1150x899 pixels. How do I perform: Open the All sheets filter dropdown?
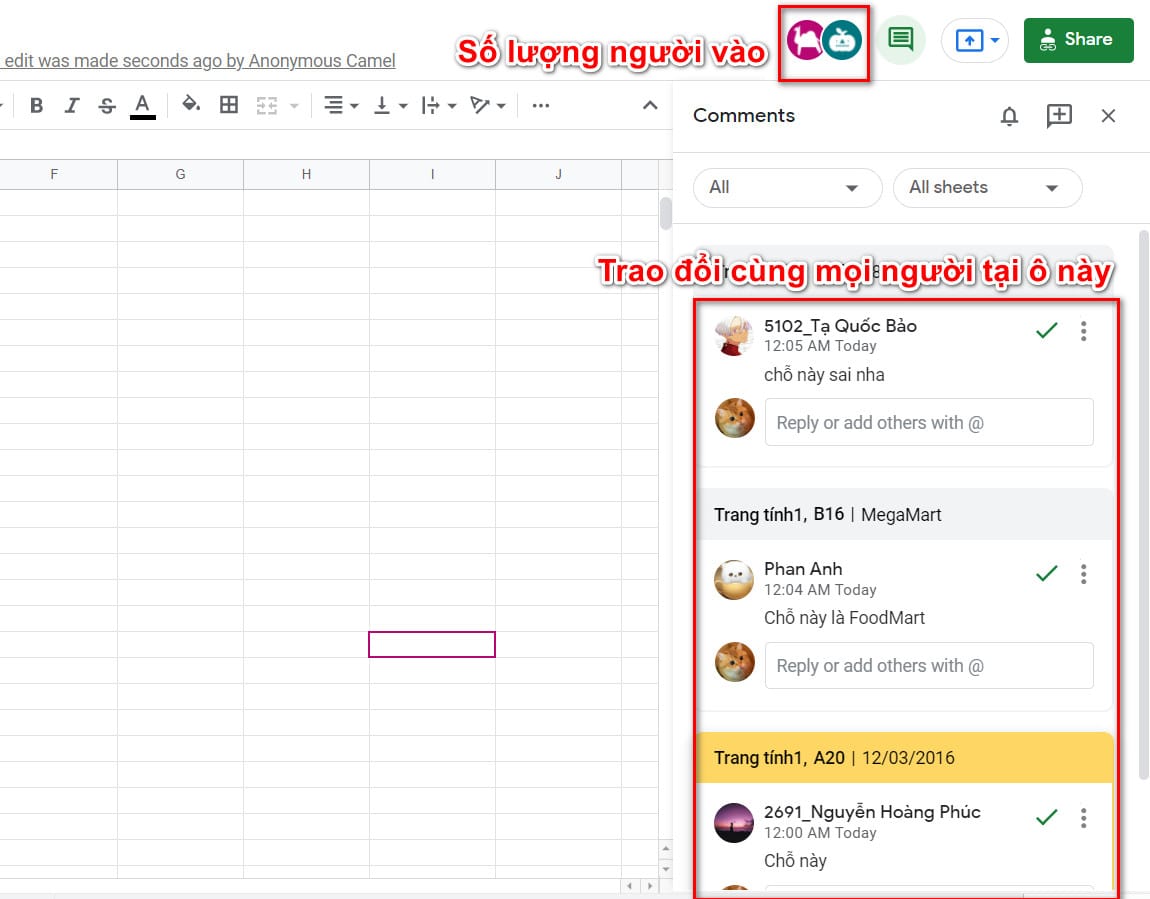986,188
